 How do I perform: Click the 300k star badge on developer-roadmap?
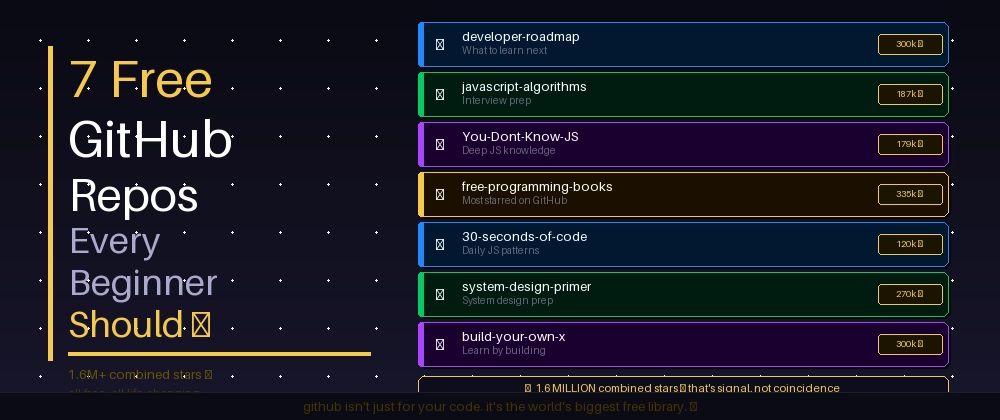[x=910, y=45]
